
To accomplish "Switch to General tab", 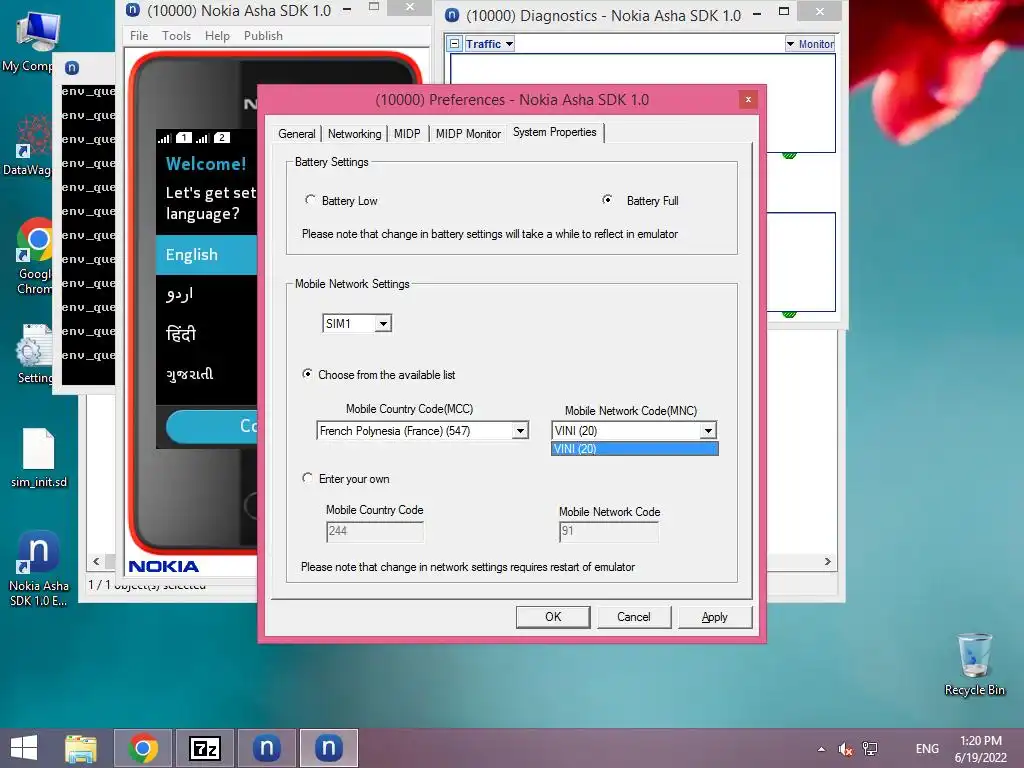I will [296, 133].
